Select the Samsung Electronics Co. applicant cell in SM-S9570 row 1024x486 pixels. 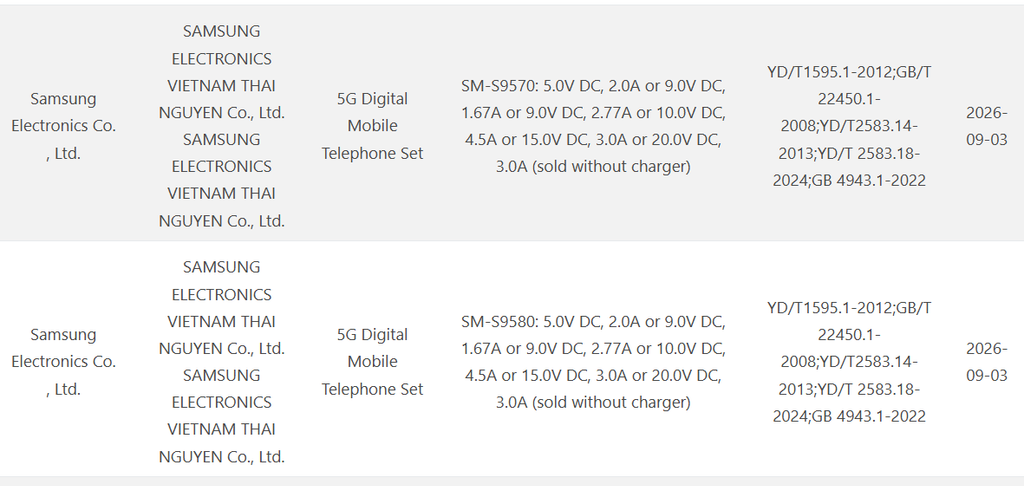coord(63,126)
